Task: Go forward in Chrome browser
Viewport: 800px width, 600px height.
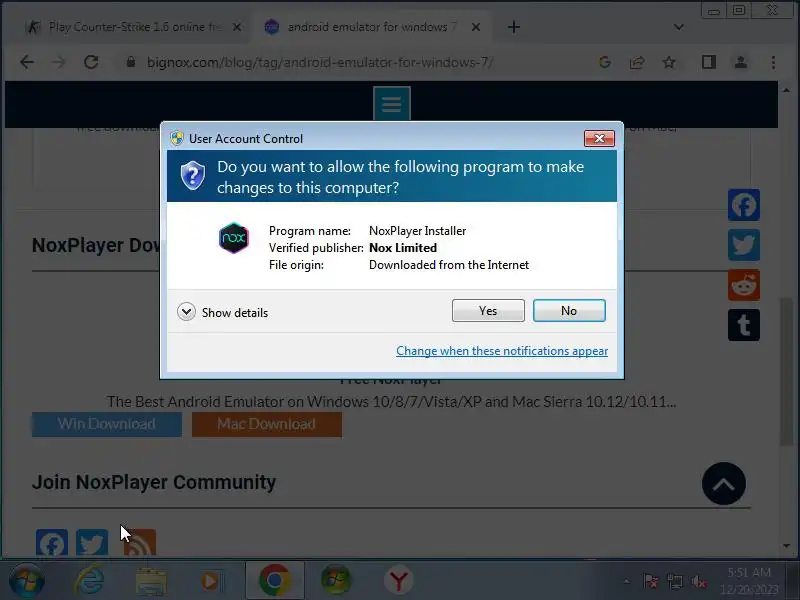Action: pos(59,62)
